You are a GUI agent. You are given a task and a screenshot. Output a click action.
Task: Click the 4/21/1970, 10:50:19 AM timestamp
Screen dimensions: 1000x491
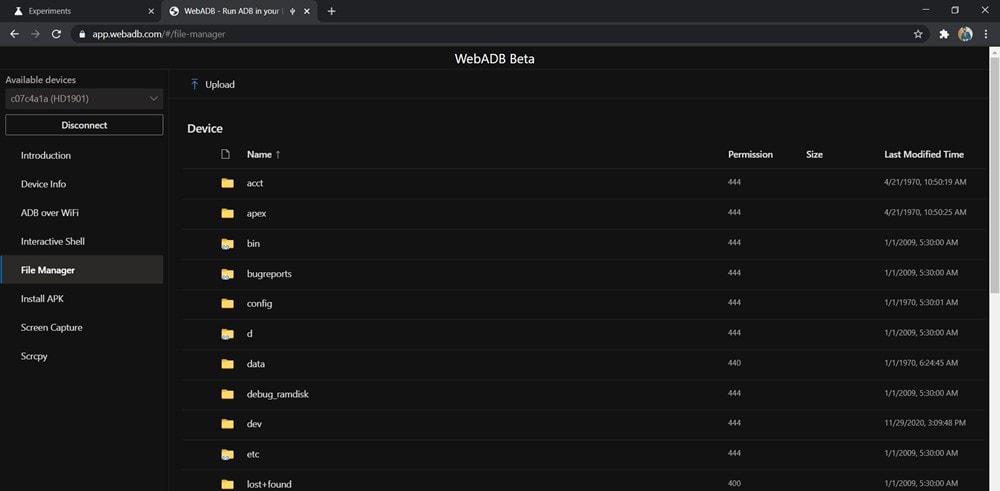pyautogui.click(x=925, y=182)
